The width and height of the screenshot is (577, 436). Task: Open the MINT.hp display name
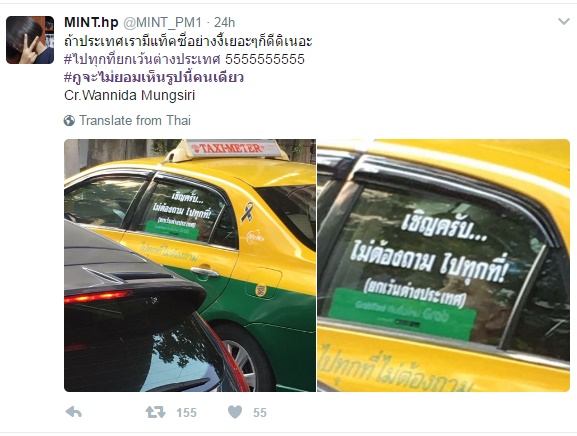click(91, 22)
